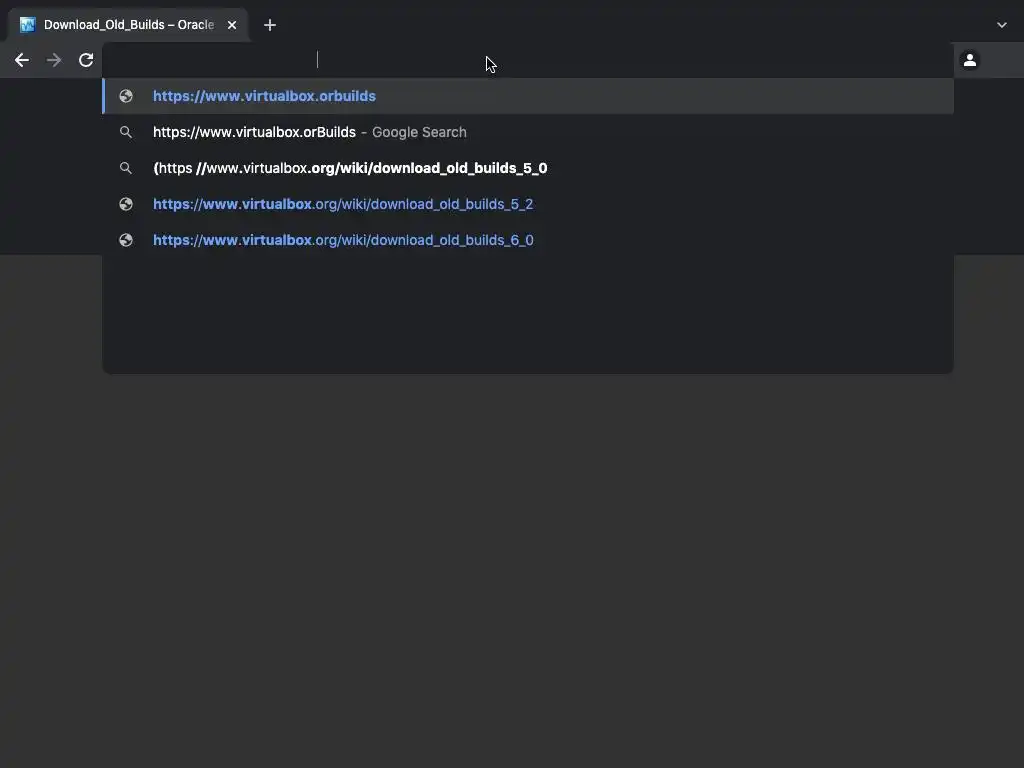Click globe icon beside virtualbox.orbuilds suggestion
This screenshot has height=768, width=1024.
coord(126,96)
